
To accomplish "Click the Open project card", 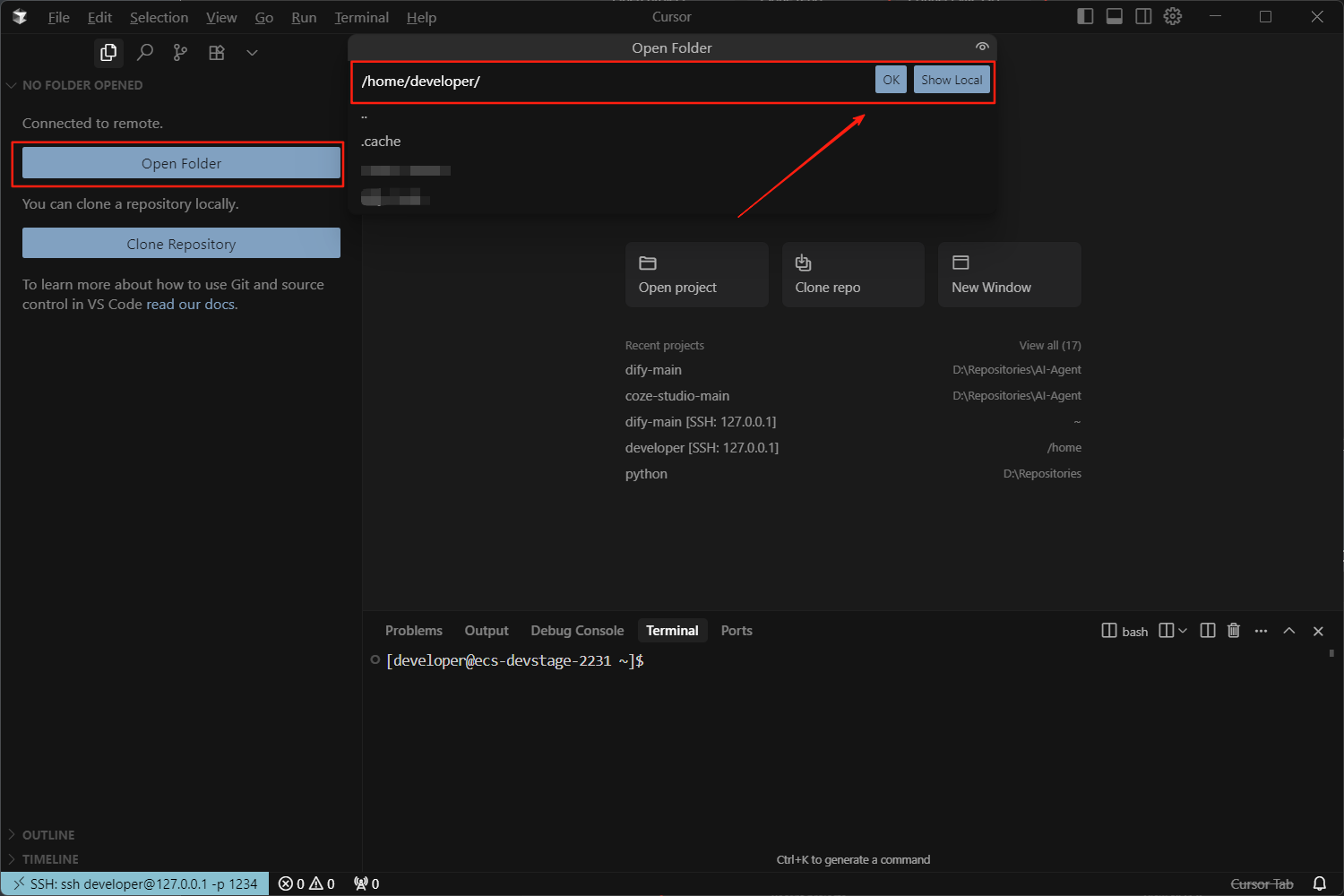I will pyautogui.click(x=697, y=275).
